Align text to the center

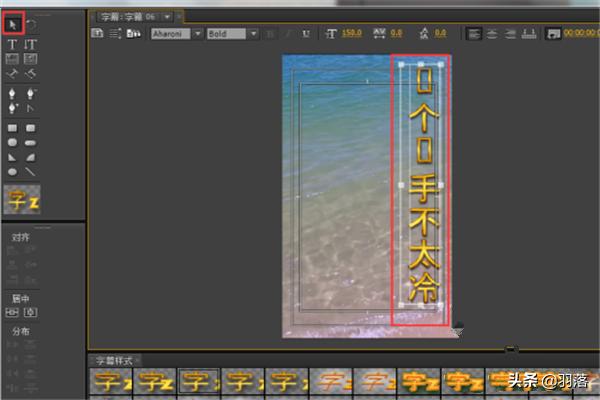492,34
